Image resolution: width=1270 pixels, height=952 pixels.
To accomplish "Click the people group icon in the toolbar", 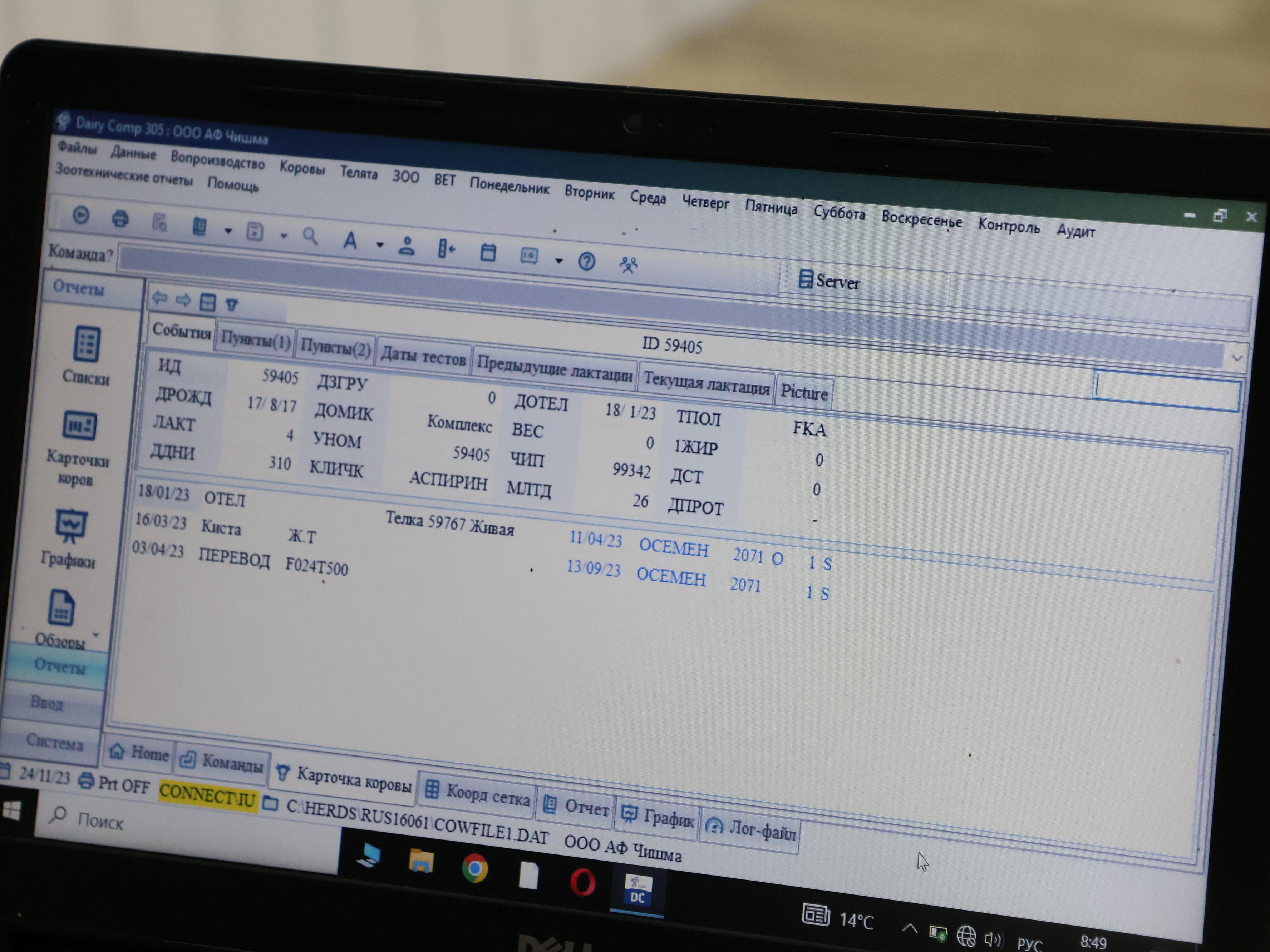I will (x=628, y=265).
